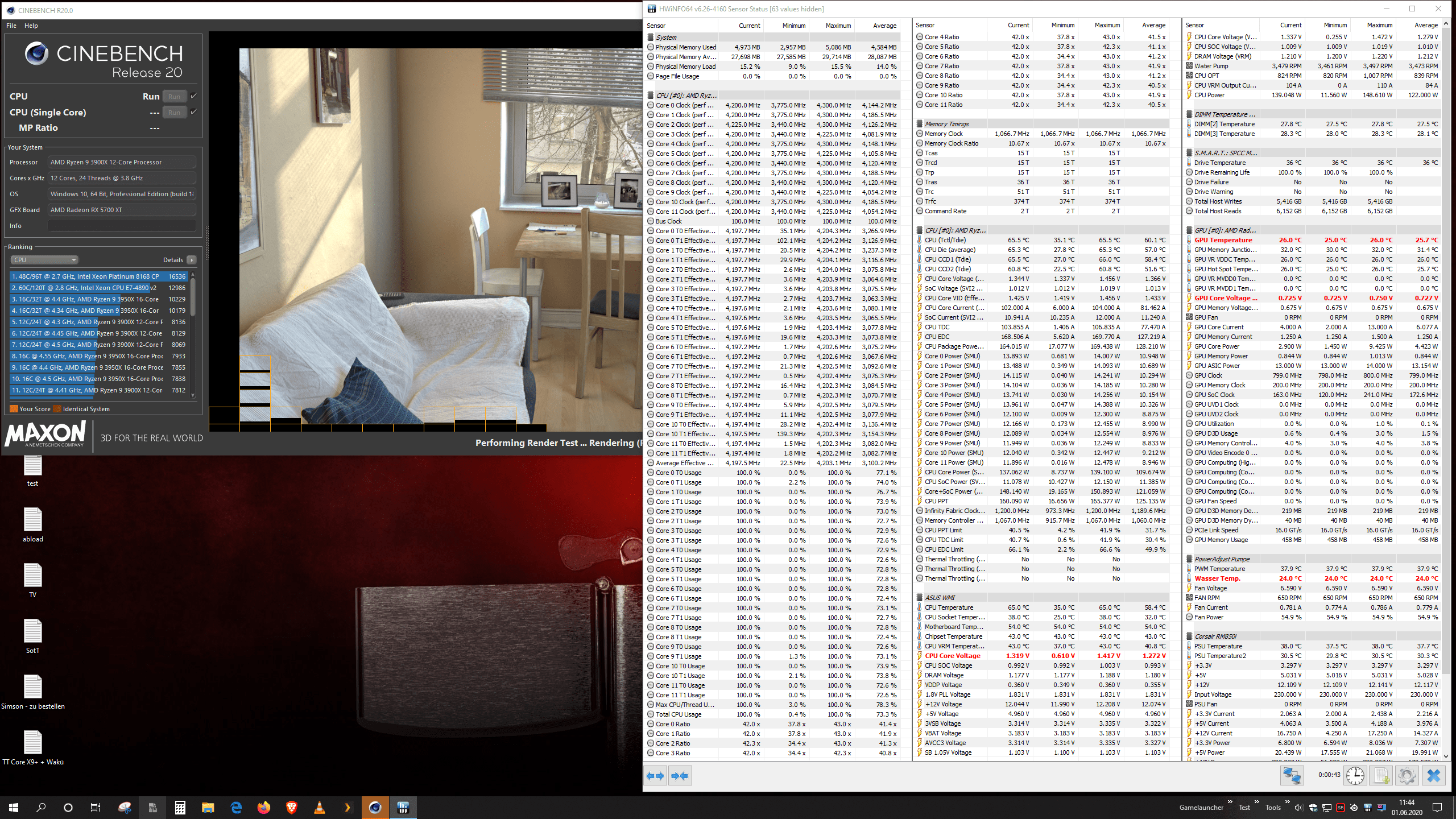Open VLC from the taskbar
The width and height of the screenshot is (1456, 819).
320,808
